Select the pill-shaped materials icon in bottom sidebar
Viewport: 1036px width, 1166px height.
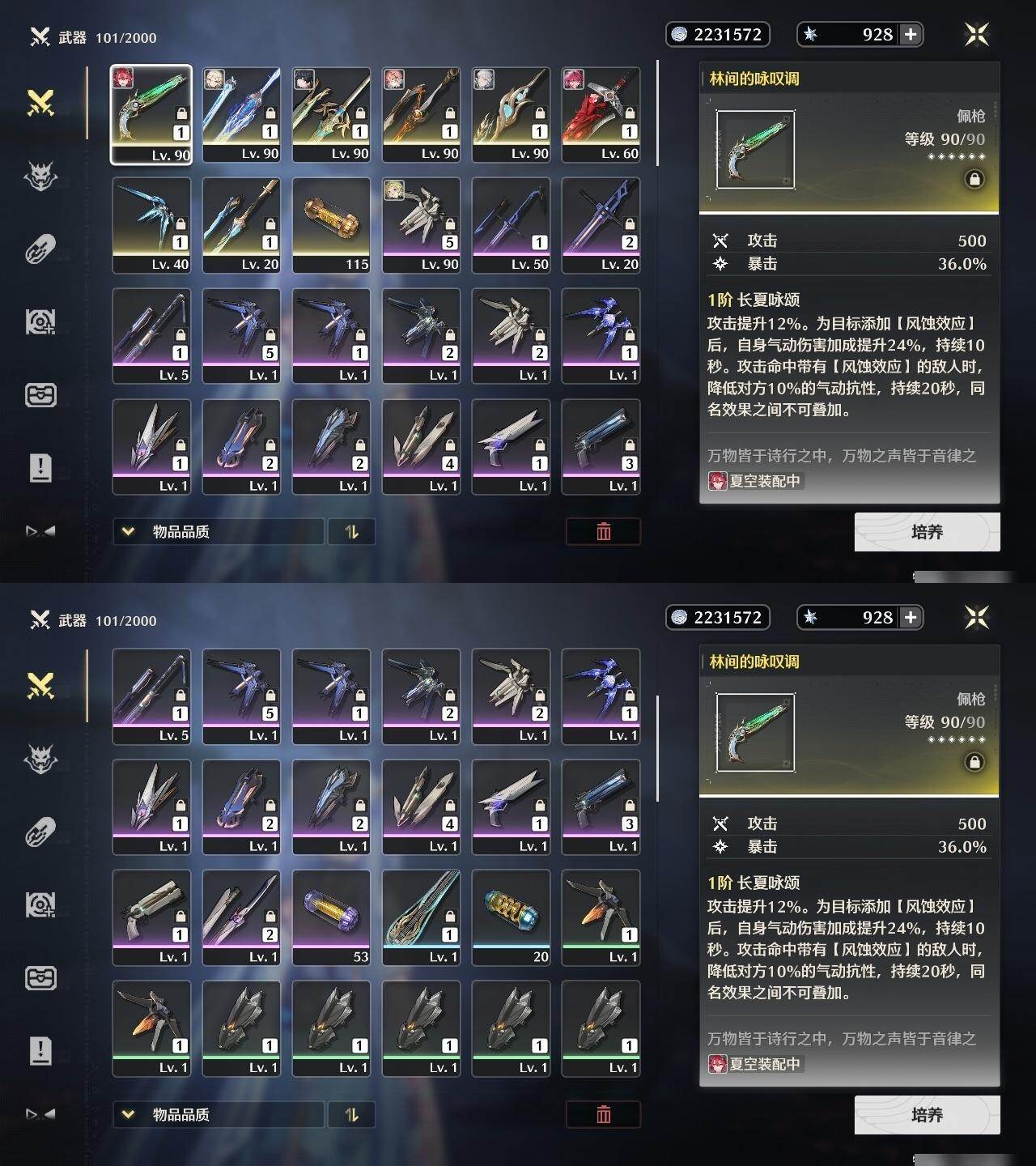click(40, 832)
